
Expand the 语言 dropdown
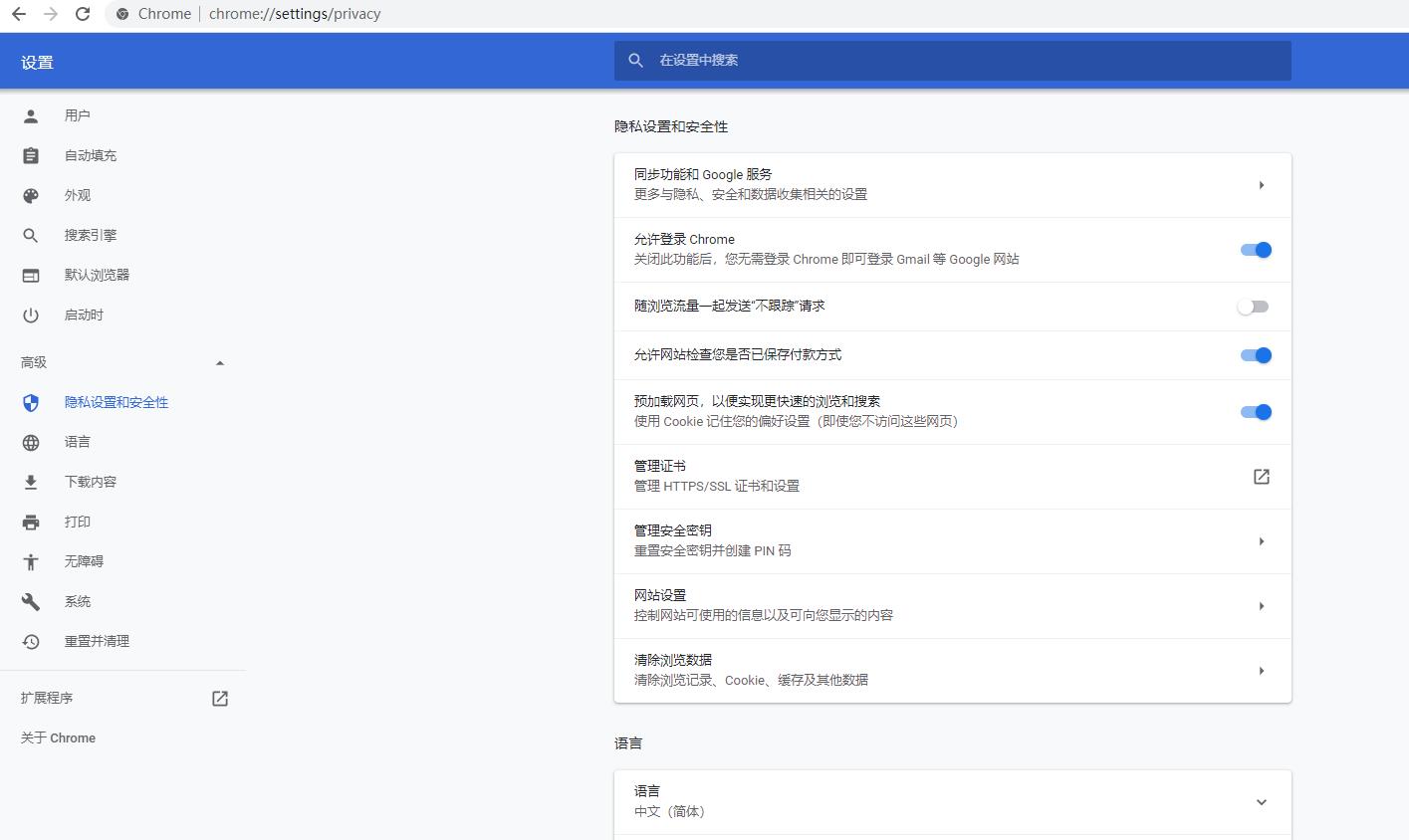click(x=1261, y=802)
